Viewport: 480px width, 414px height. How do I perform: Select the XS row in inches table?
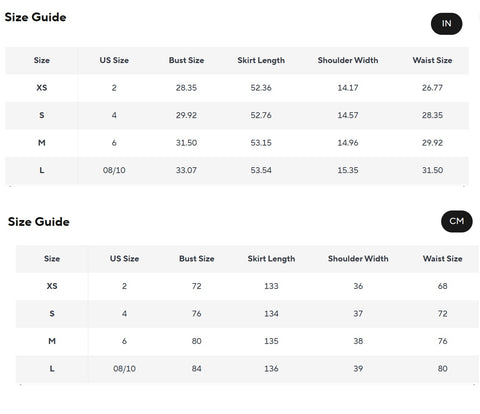(237, 88)
